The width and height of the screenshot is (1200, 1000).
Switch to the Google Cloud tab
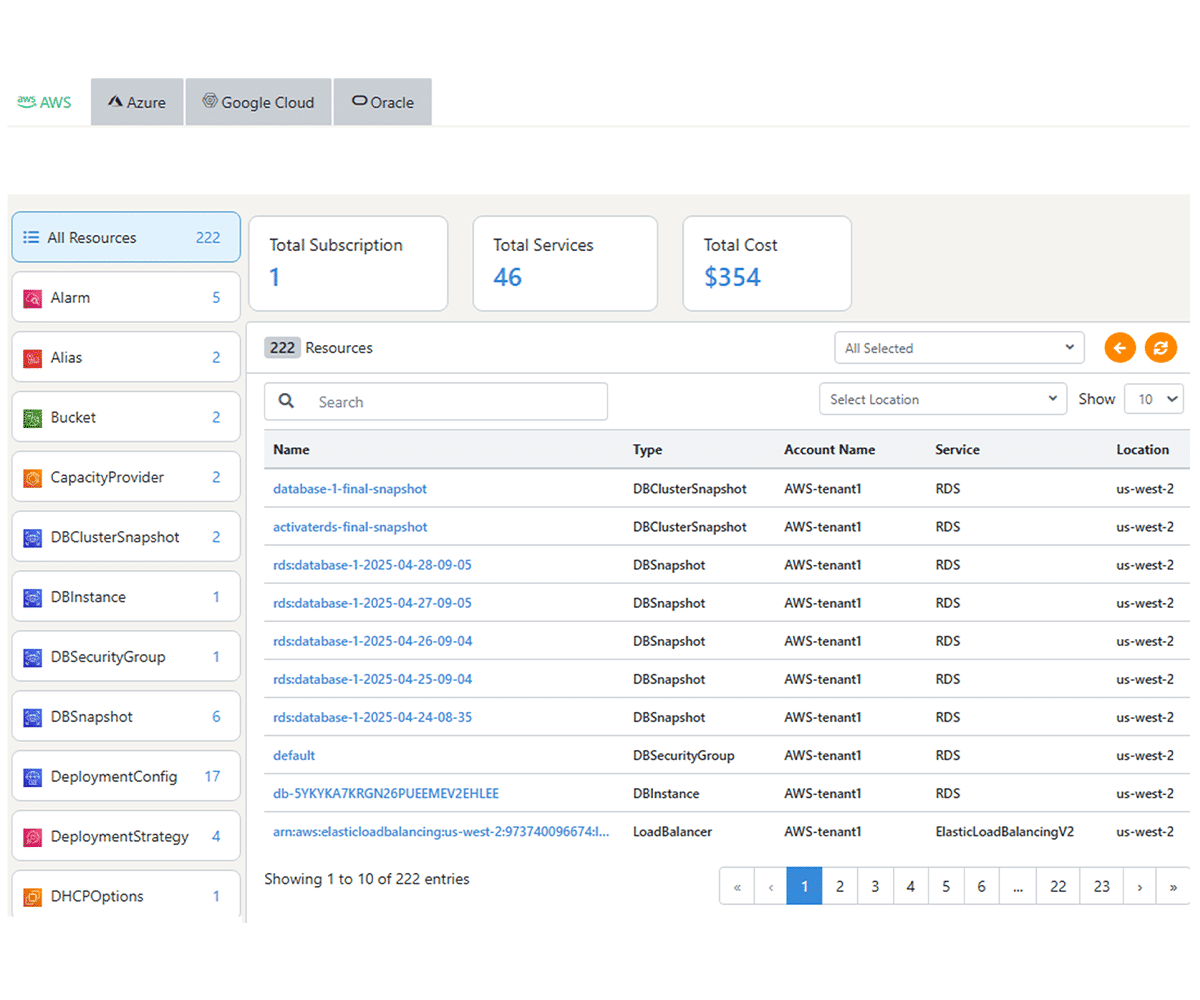tap(258, 101)
